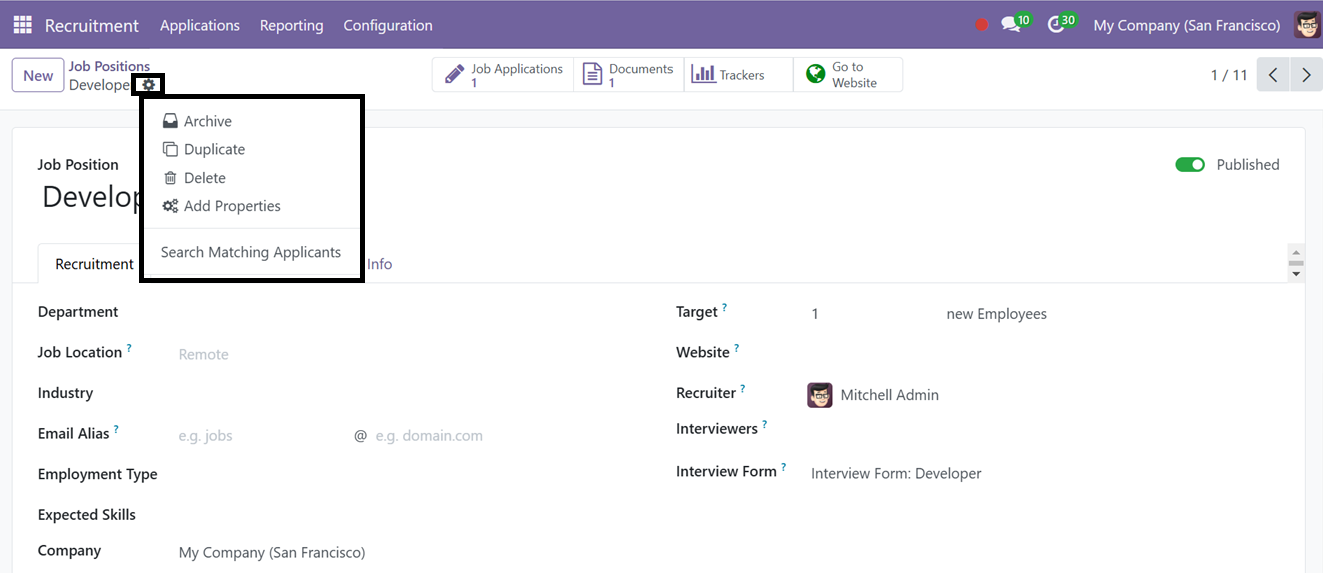The height and width of the screenshot is (573, 1323).
Task: Click the Documents file icon
Action: (593, 75)
